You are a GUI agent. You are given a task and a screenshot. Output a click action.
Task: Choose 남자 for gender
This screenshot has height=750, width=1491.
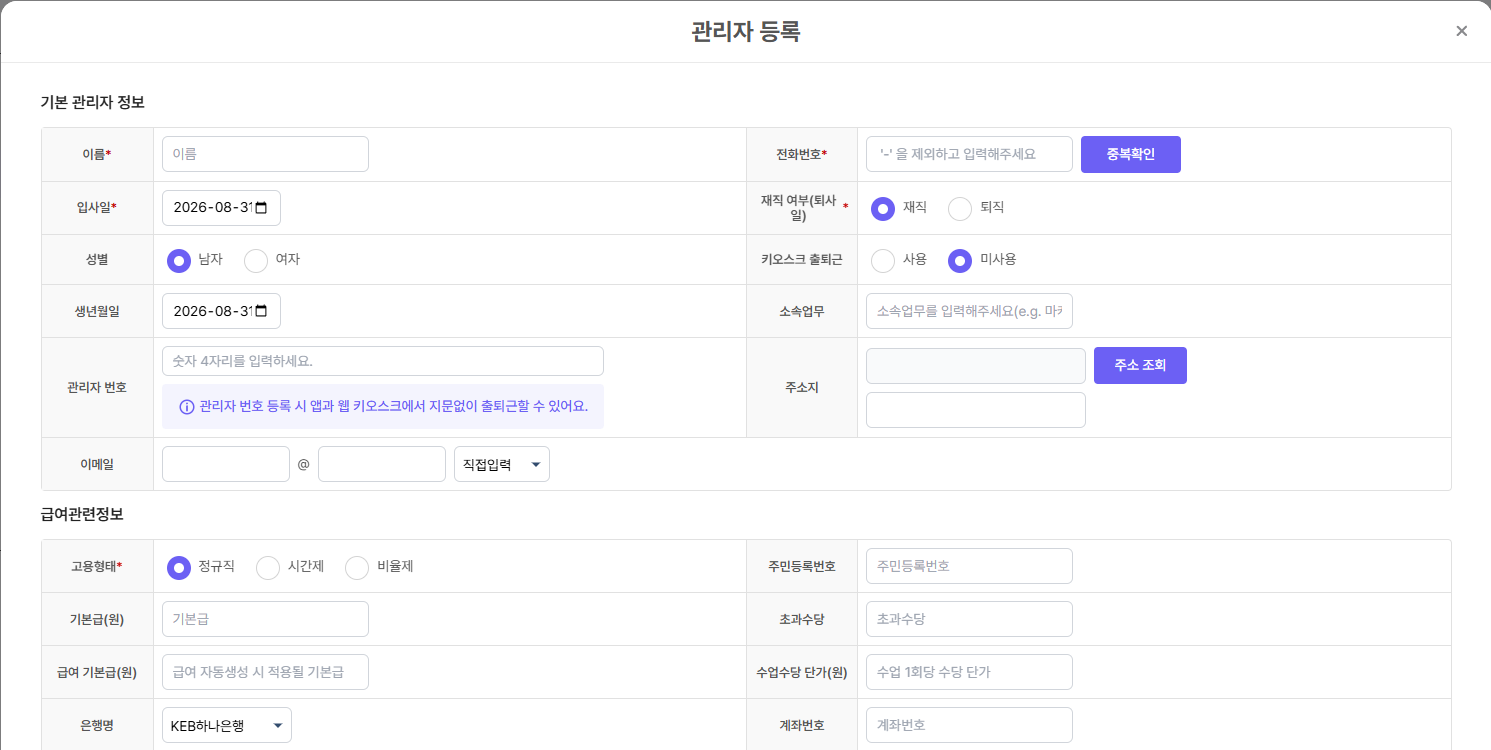click(x=178, y=260)
